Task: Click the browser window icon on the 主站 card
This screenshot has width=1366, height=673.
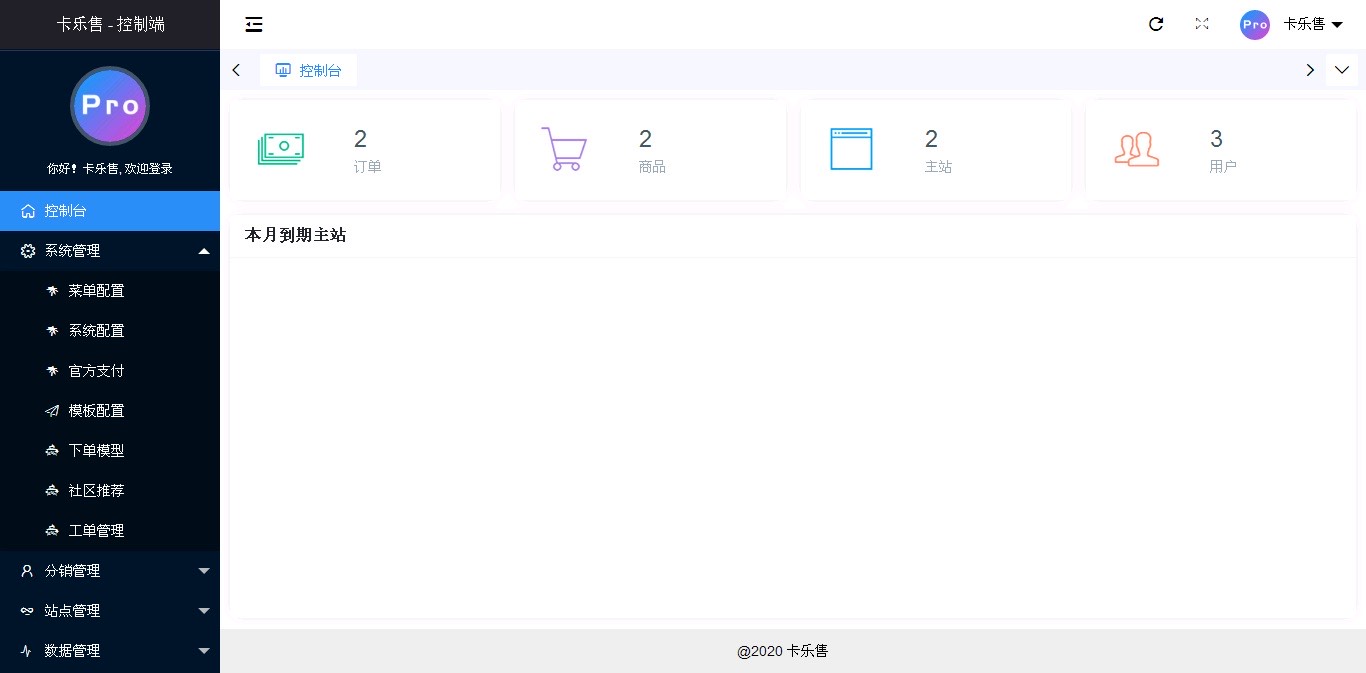Action: click(851, 148)
